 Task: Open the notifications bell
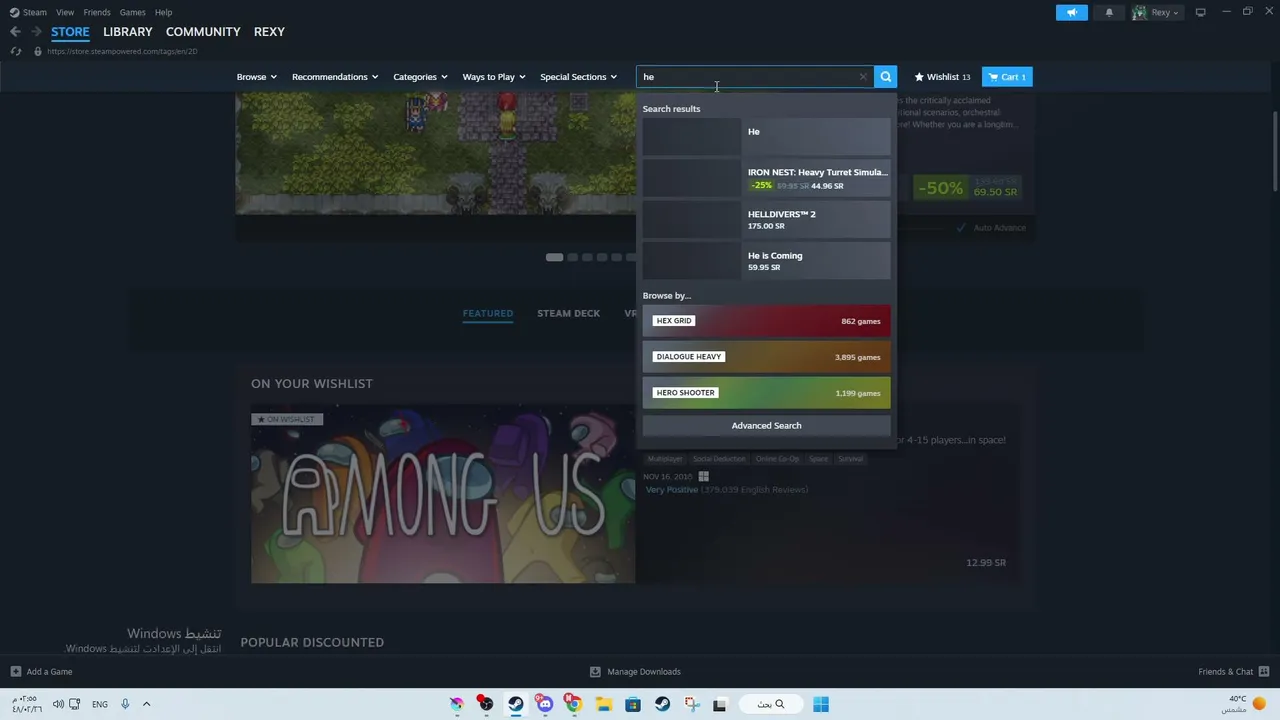click(1109, 12)
